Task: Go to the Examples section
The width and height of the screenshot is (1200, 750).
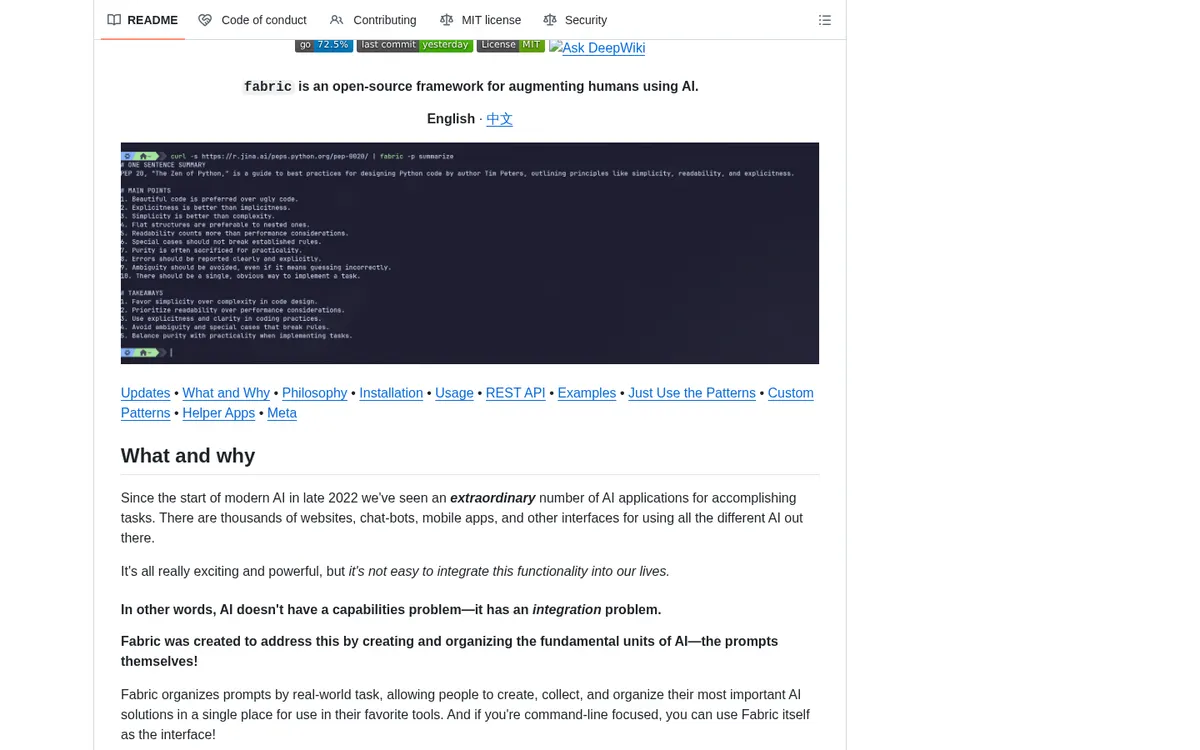Action: tap(587, 393)
